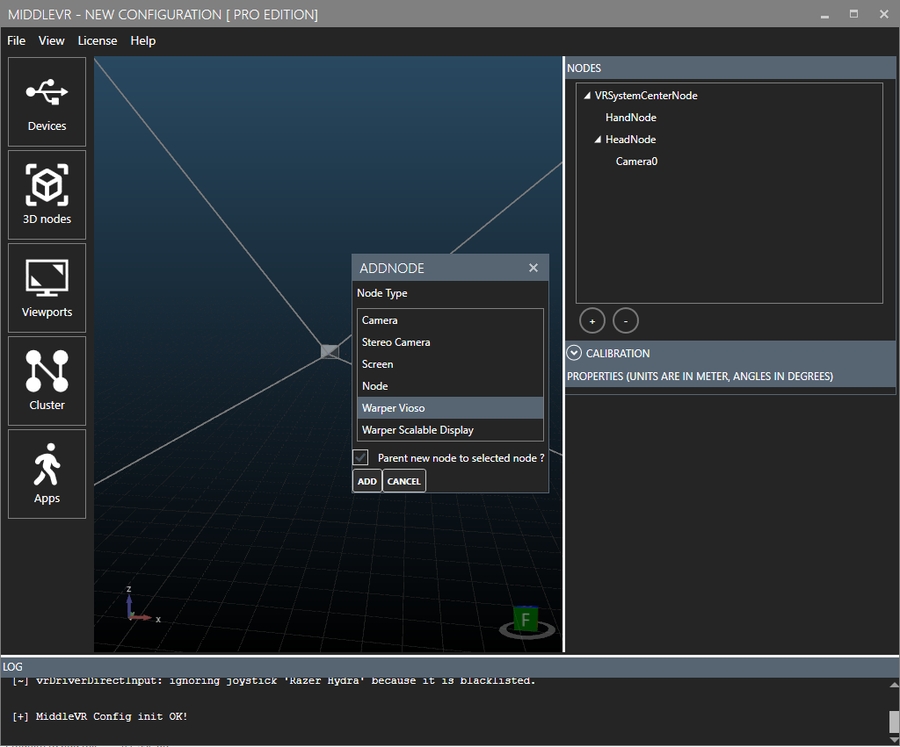
Task: Collapse the HeadNode tree branch
Action: tap(598, 140)
